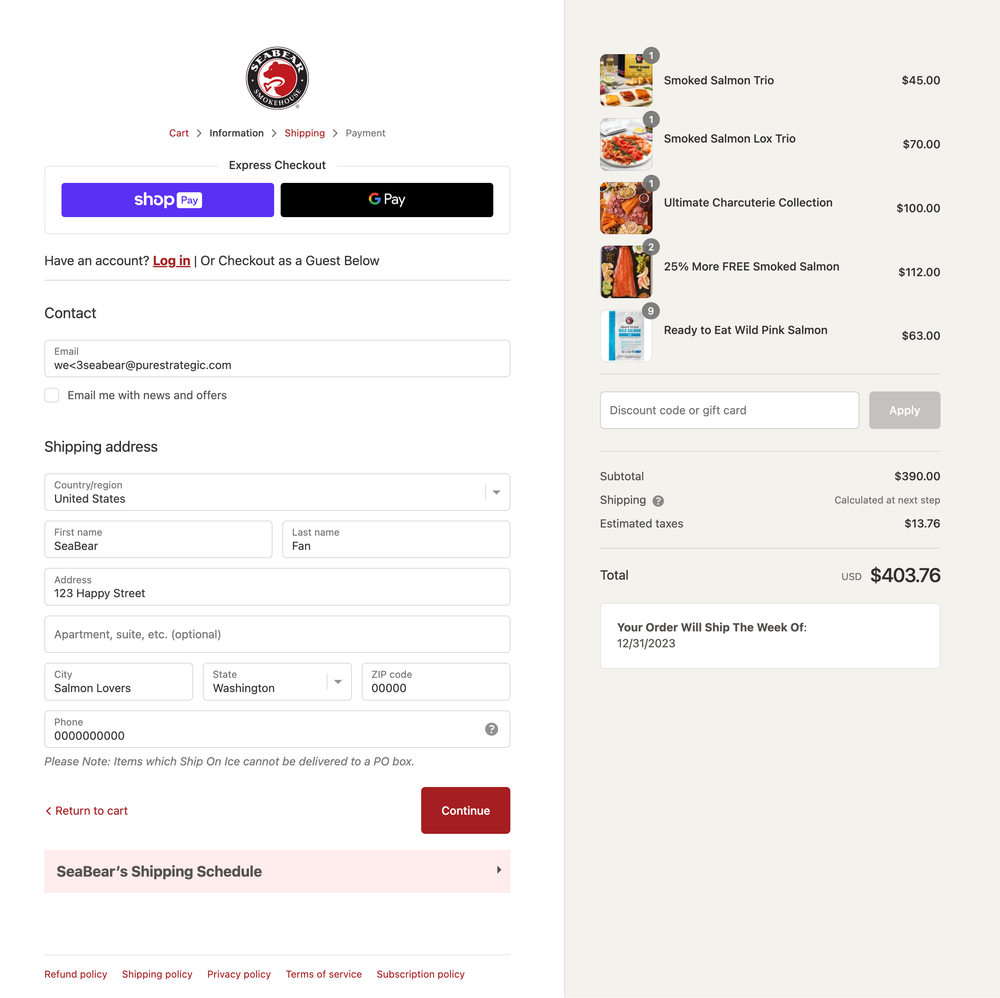This screenshot has width=1000, height=998.
Task: Click the Discount code or gift card field
Action: [x=730, y=410]
